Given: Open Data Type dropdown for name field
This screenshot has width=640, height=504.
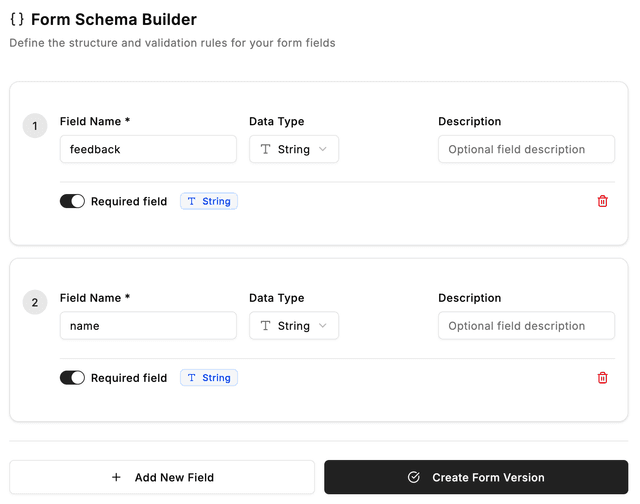Looking at the screenshot, I should pyautogui.click(x=294, y=326).
